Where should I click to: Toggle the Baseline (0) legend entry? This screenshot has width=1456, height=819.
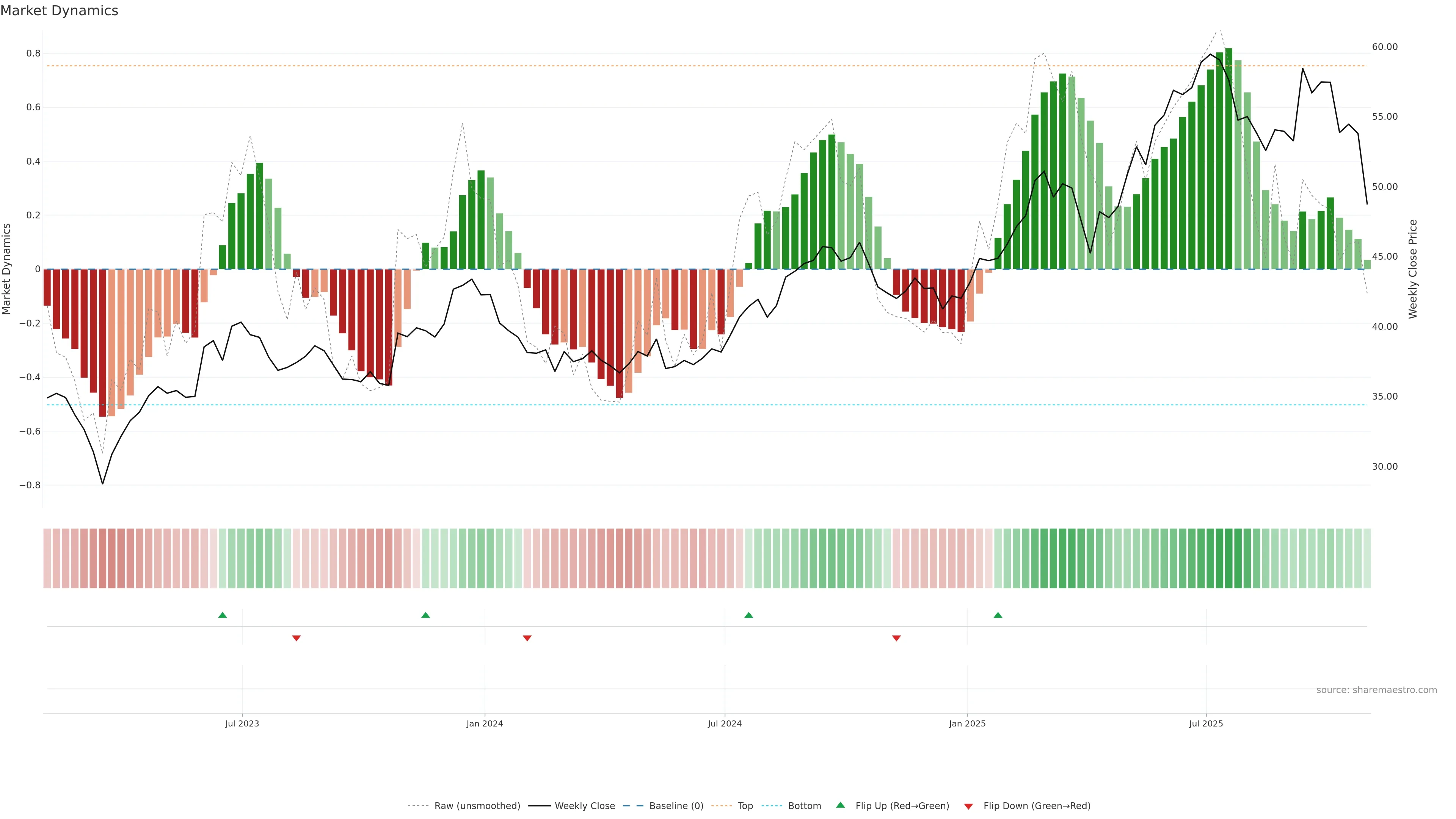pyautogui.click(x=676, y=806)
